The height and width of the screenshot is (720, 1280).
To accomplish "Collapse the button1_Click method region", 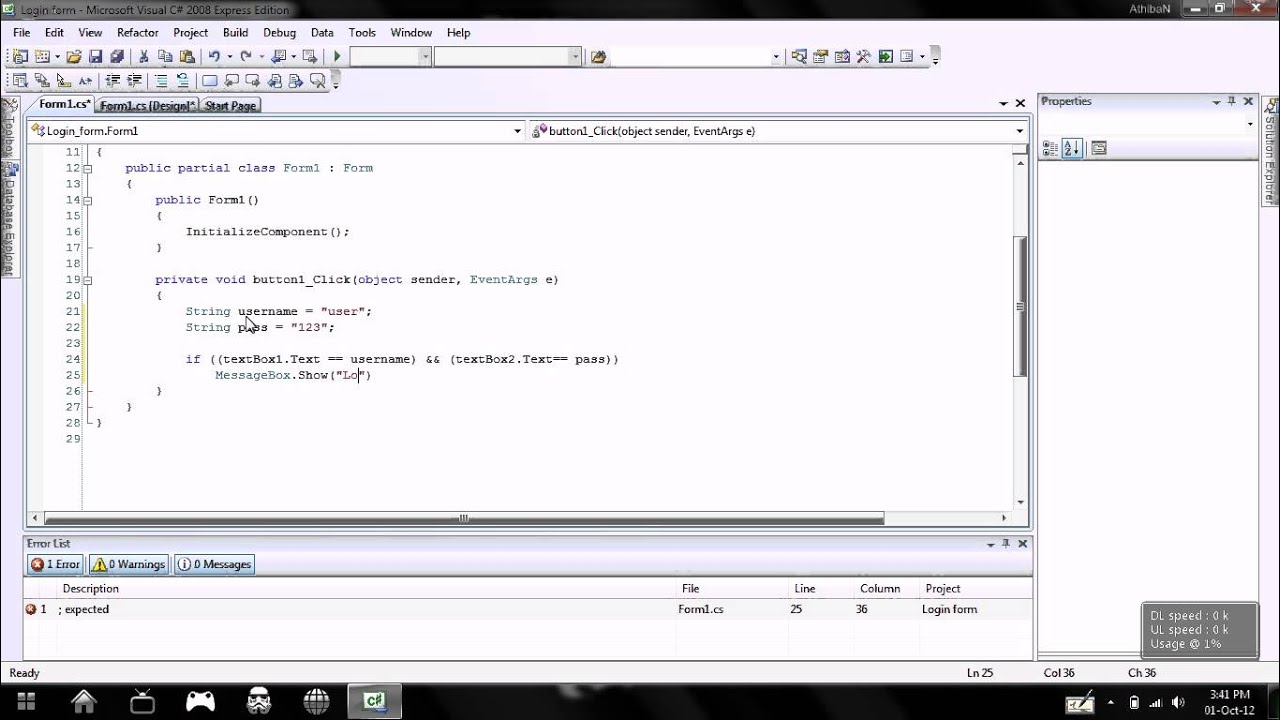I will pyautogui.click(x=88, y=280).
